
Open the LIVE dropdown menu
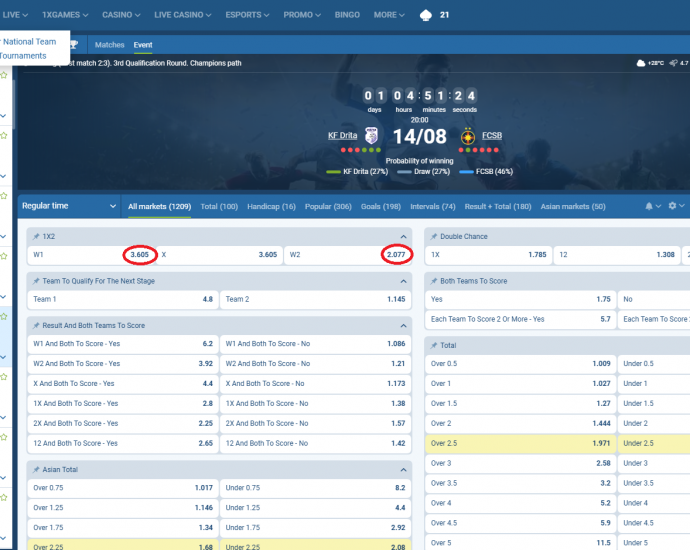[15, 15]
